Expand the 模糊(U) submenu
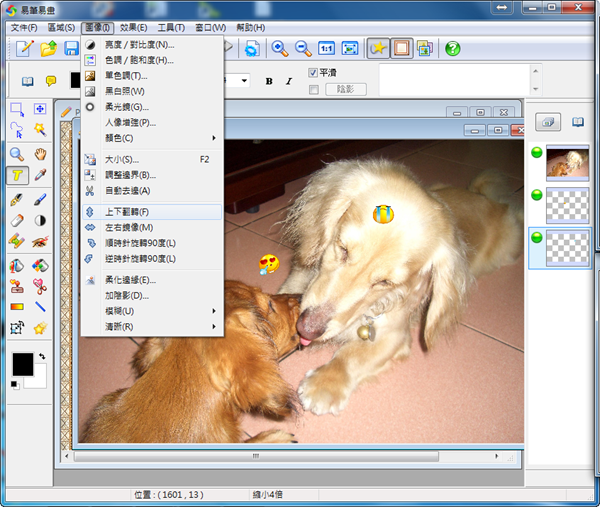The width and height of the screenshot is (600, 507). [x=152, y=311]
